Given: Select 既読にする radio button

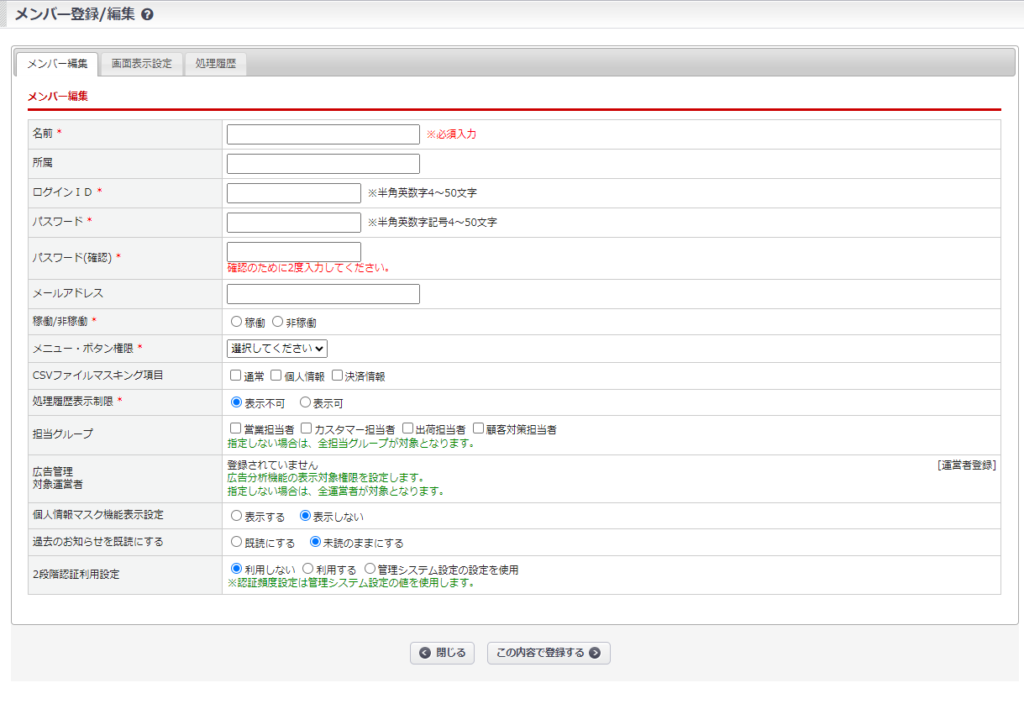Looking at the screenshot, I should tap(236, 543).
